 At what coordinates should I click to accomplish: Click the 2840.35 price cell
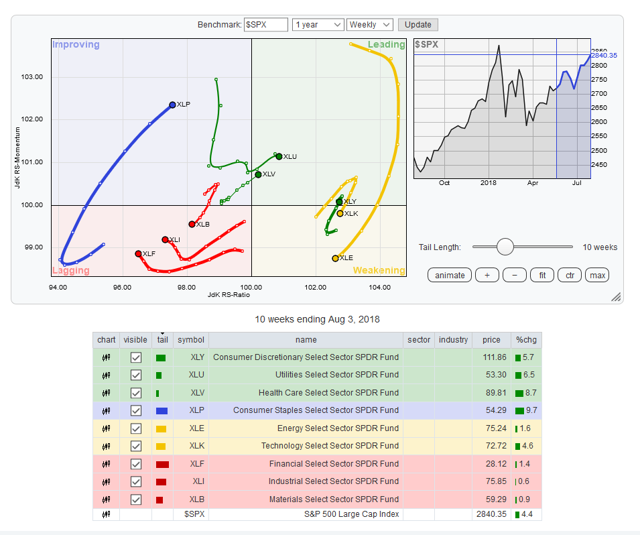[491, 514]
